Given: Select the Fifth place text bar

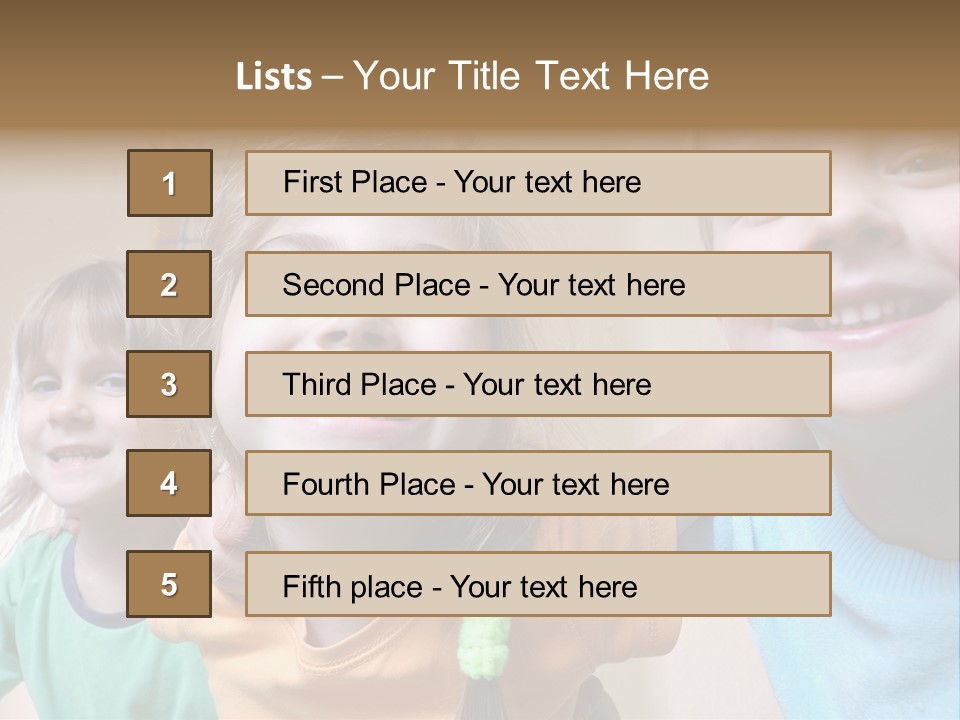Looking at the screenshot, I should (538, 584).
